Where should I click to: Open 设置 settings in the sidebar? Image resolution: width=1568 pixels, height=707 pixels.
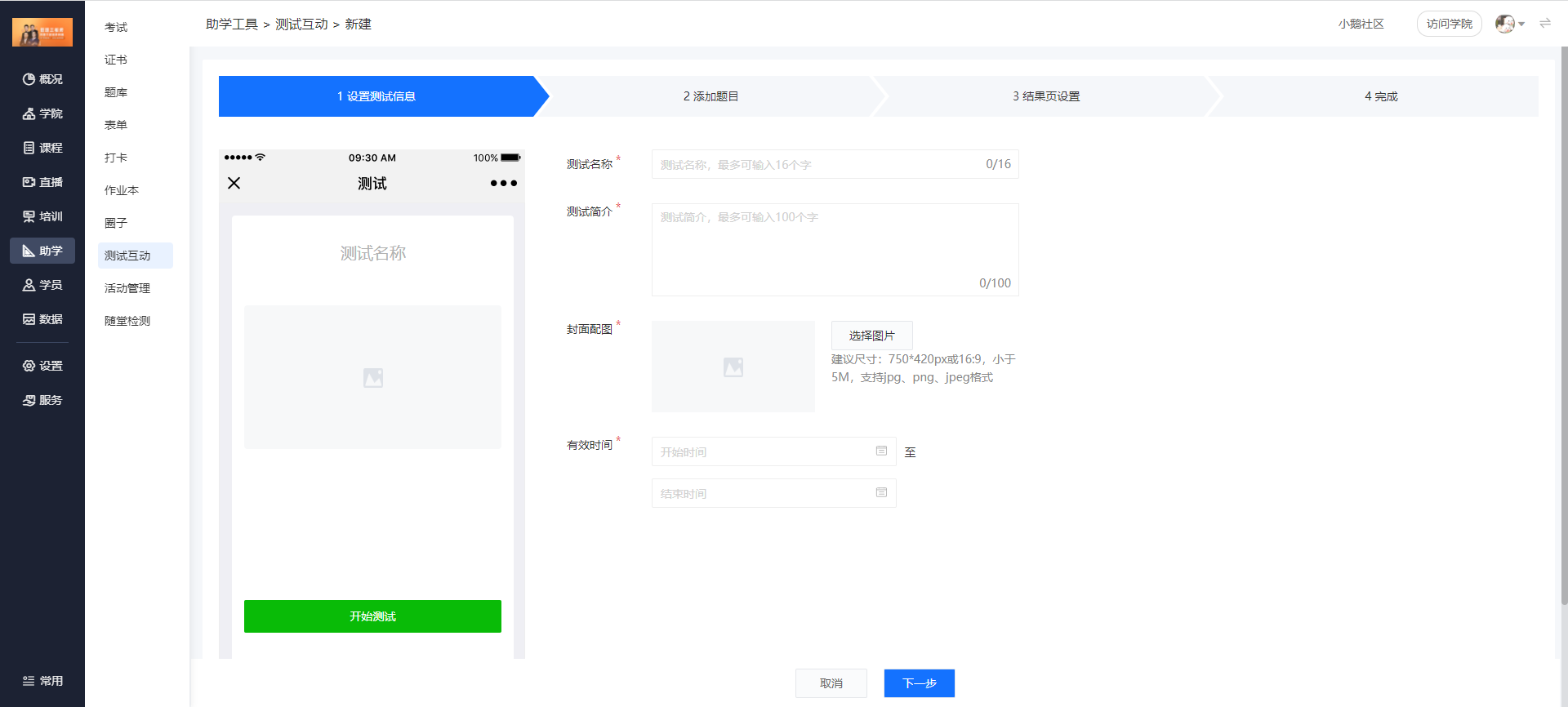coord(42,366)
